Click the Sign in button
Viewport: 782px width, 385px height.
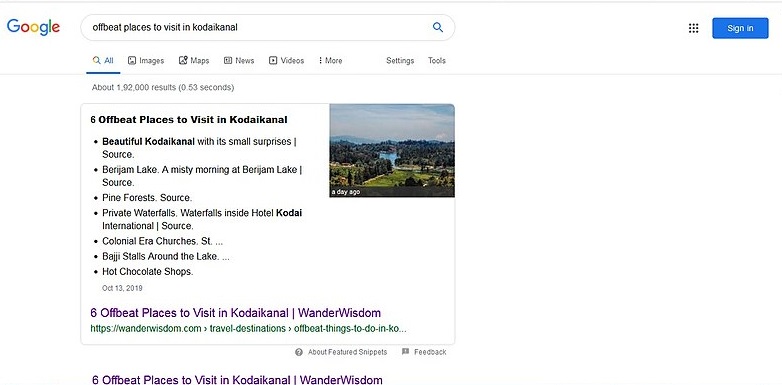[740, 28]
